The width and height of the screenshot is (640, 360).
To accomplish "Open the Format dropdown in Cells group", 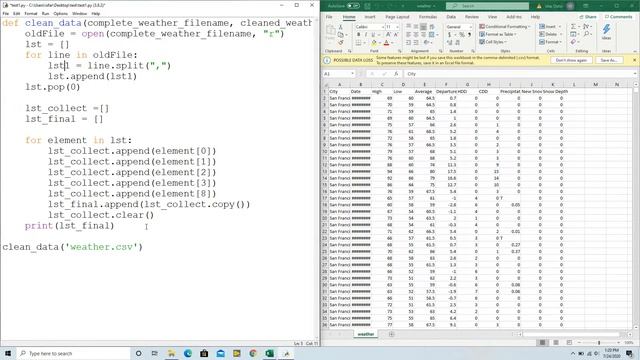I will click(550, 42).
